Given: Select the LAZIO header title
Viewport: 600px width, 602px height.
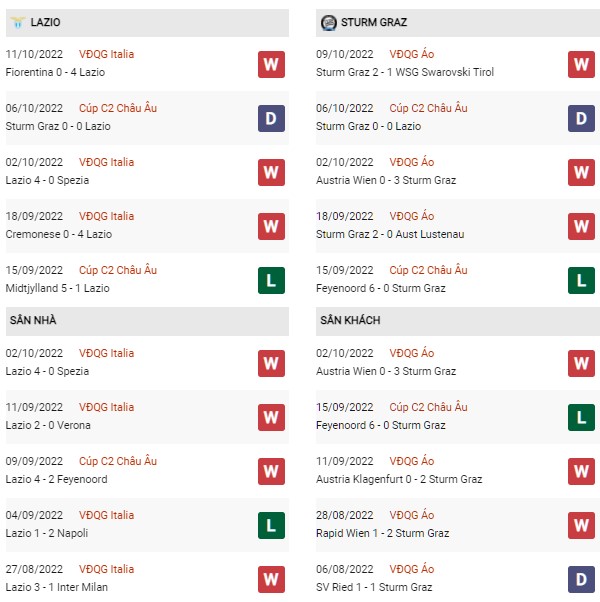Looking at the screenshot, I should click(45, 22).
